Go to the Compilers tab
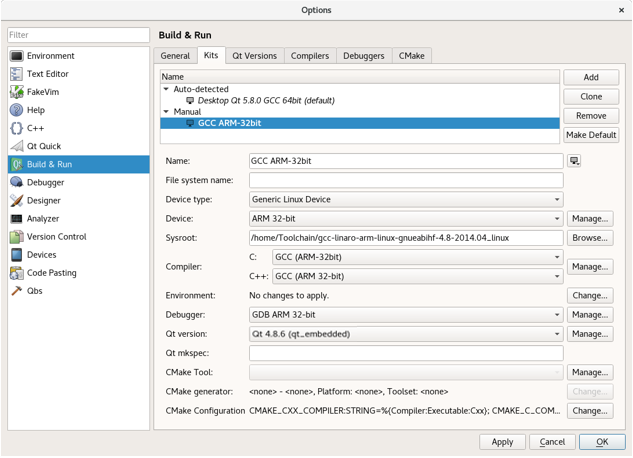Viewport: 633px width, 458px height. [310, 56]
